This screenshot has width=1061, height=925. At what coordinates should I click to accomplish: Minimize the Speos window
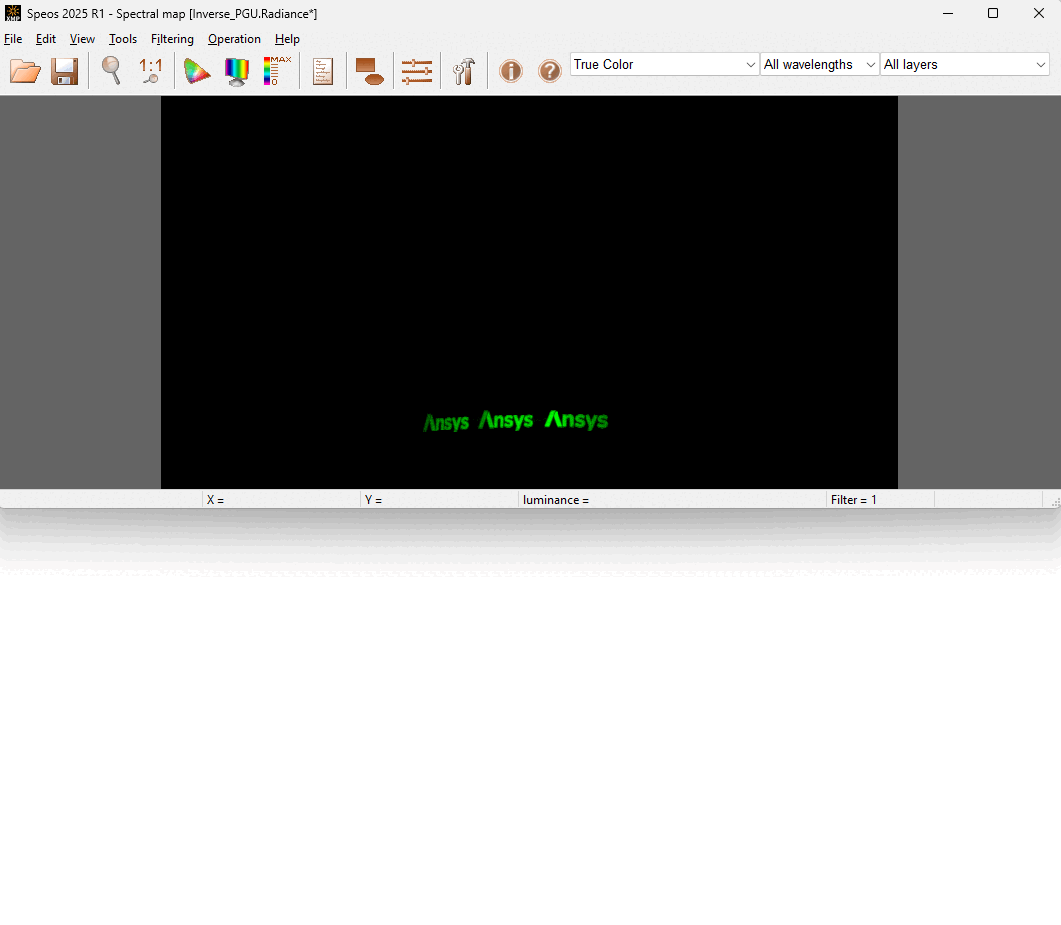click(948, 14)
